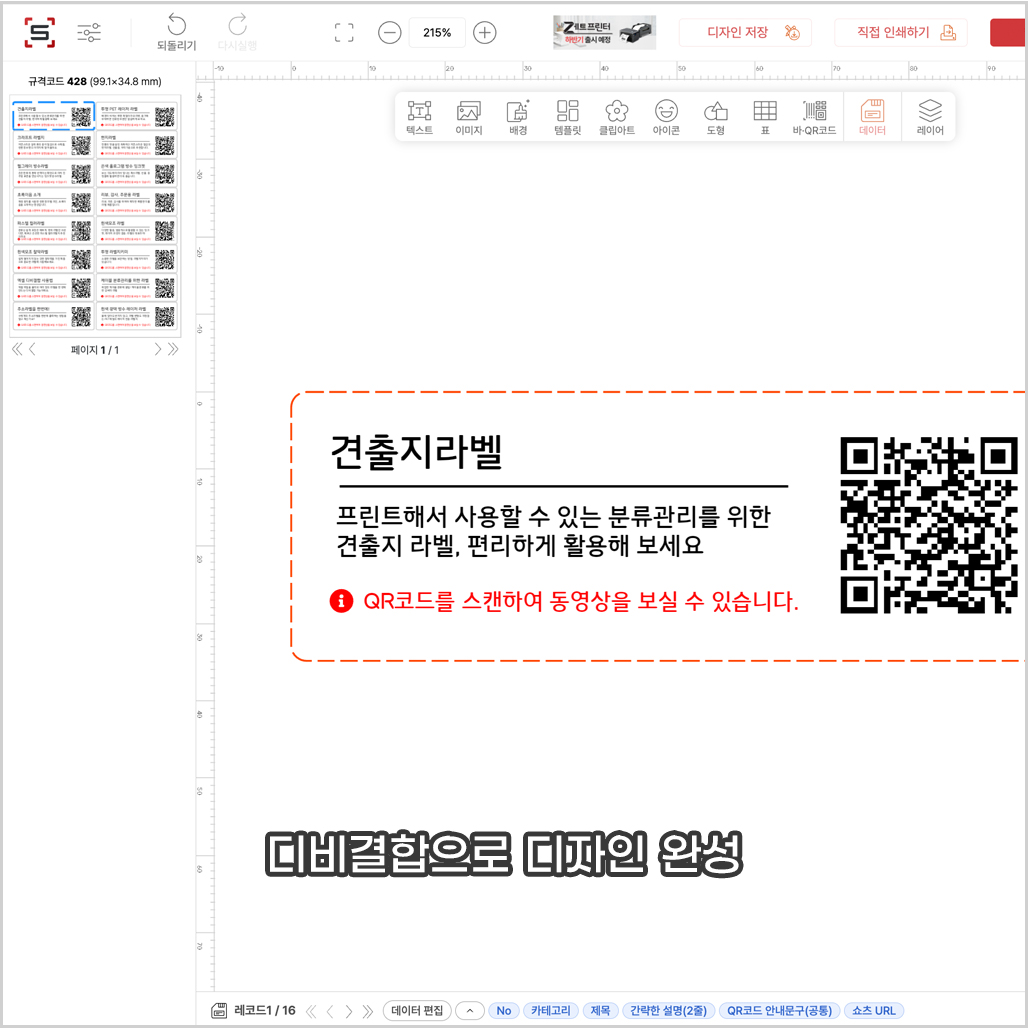Open the 바·QR코드 tool

pyautogui.click(x=814, y=117)
